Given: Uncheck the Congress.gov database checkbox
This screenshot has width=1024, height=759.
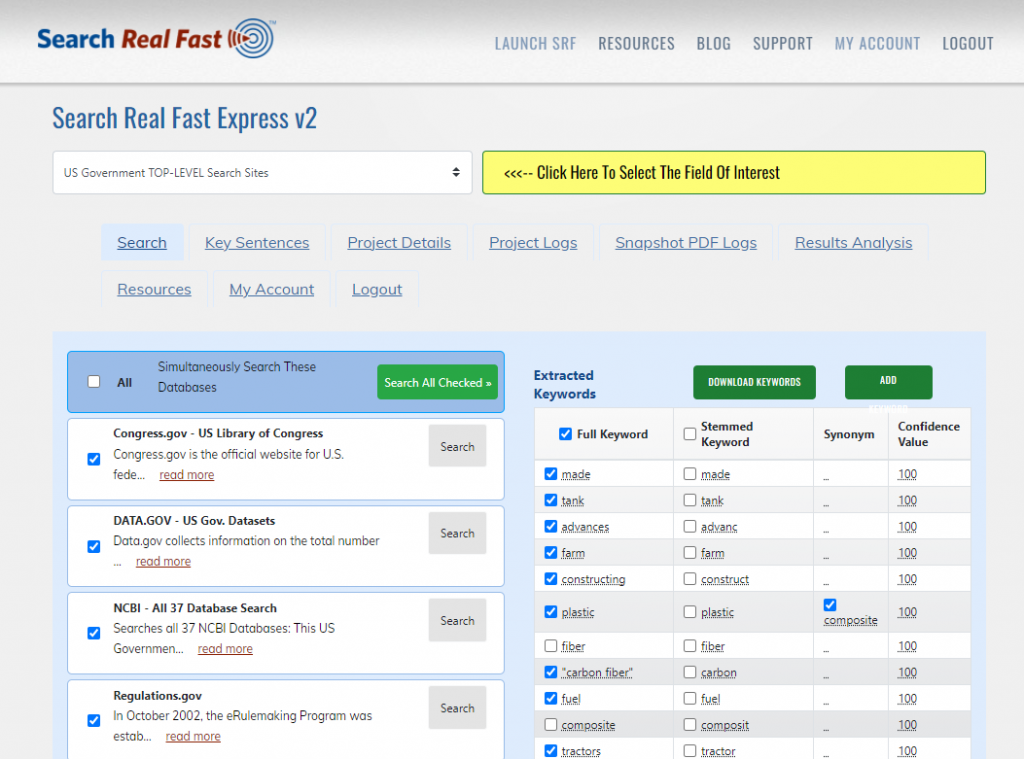Looking at the screenshot, I should 94,459.
